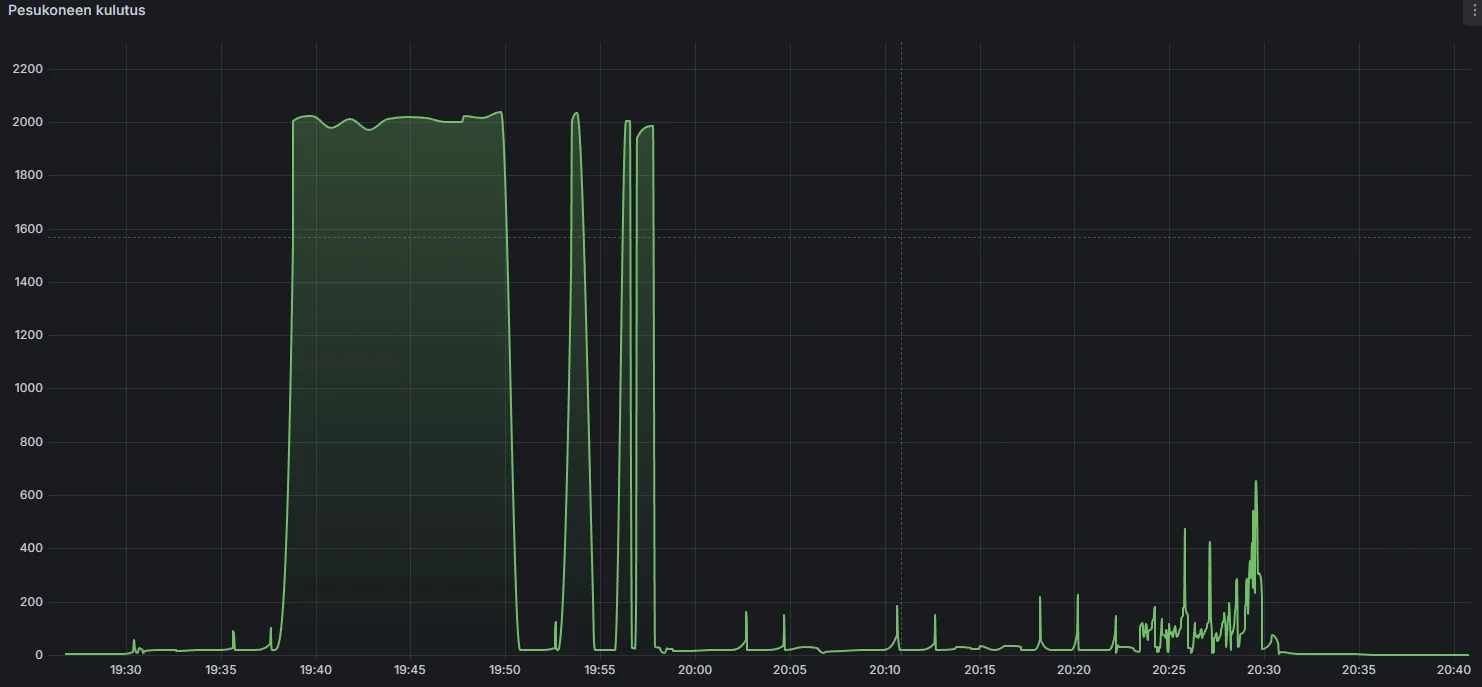This screenshot has width=1482, height=687.
Task: Select the 20:40 time axis label
Action: click(x=1453, y=670)
